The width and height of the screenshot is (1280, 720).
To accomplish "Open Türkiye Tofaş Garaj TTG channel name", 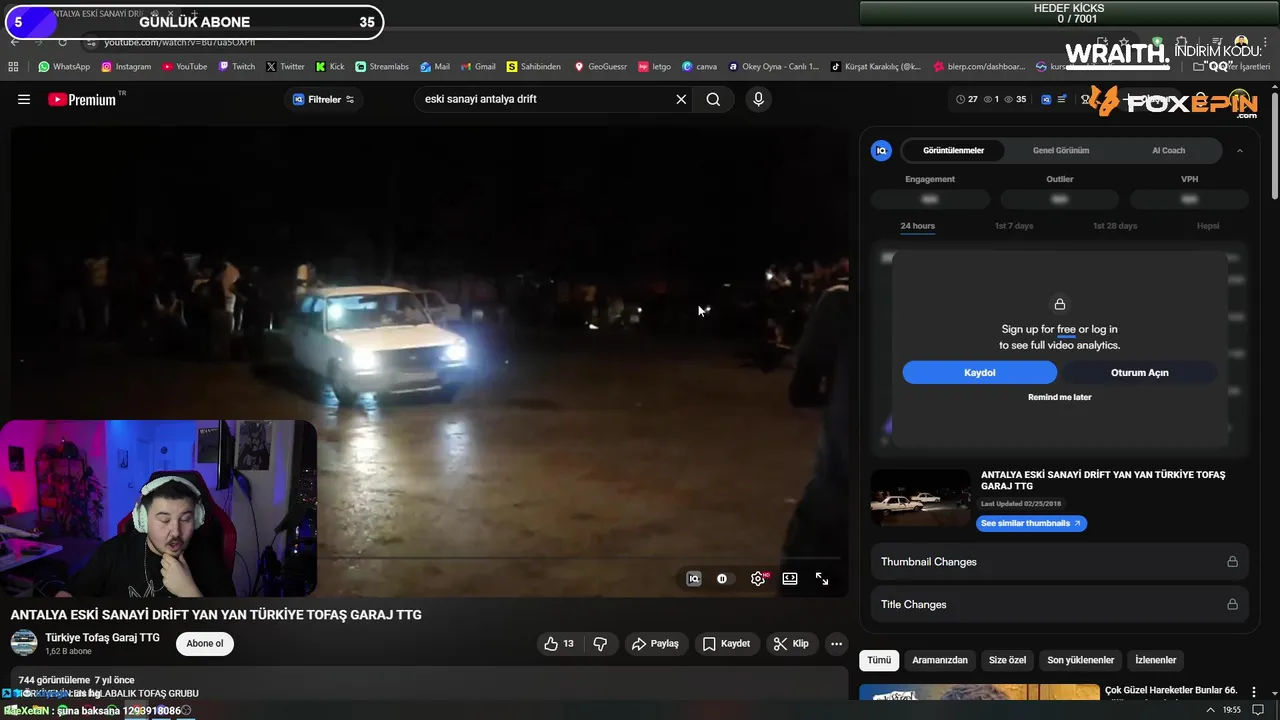I will click(102, 637).
